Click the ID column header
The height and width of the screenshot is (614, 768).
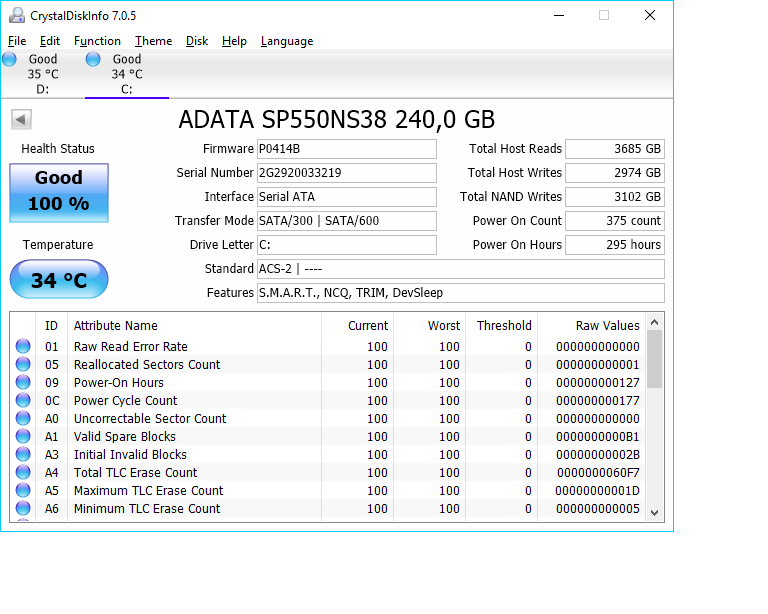(x=51, y=326)
